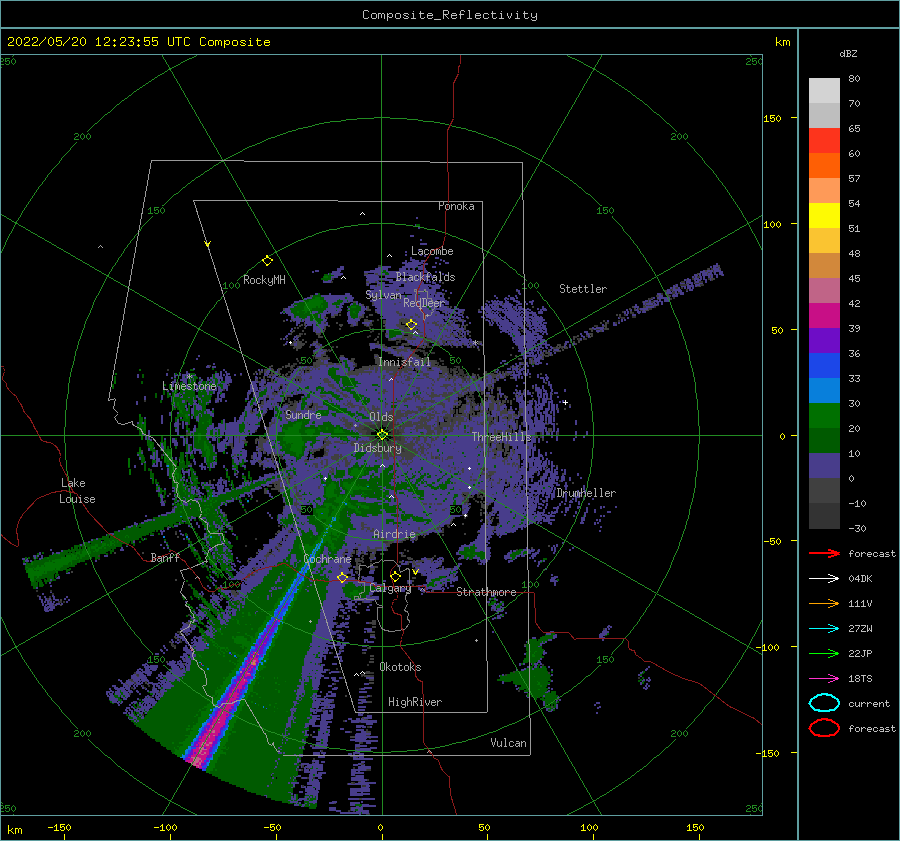Screen dimensions: 900x841
Task: Click the Blackfalds city label
Action: point(425,277)
